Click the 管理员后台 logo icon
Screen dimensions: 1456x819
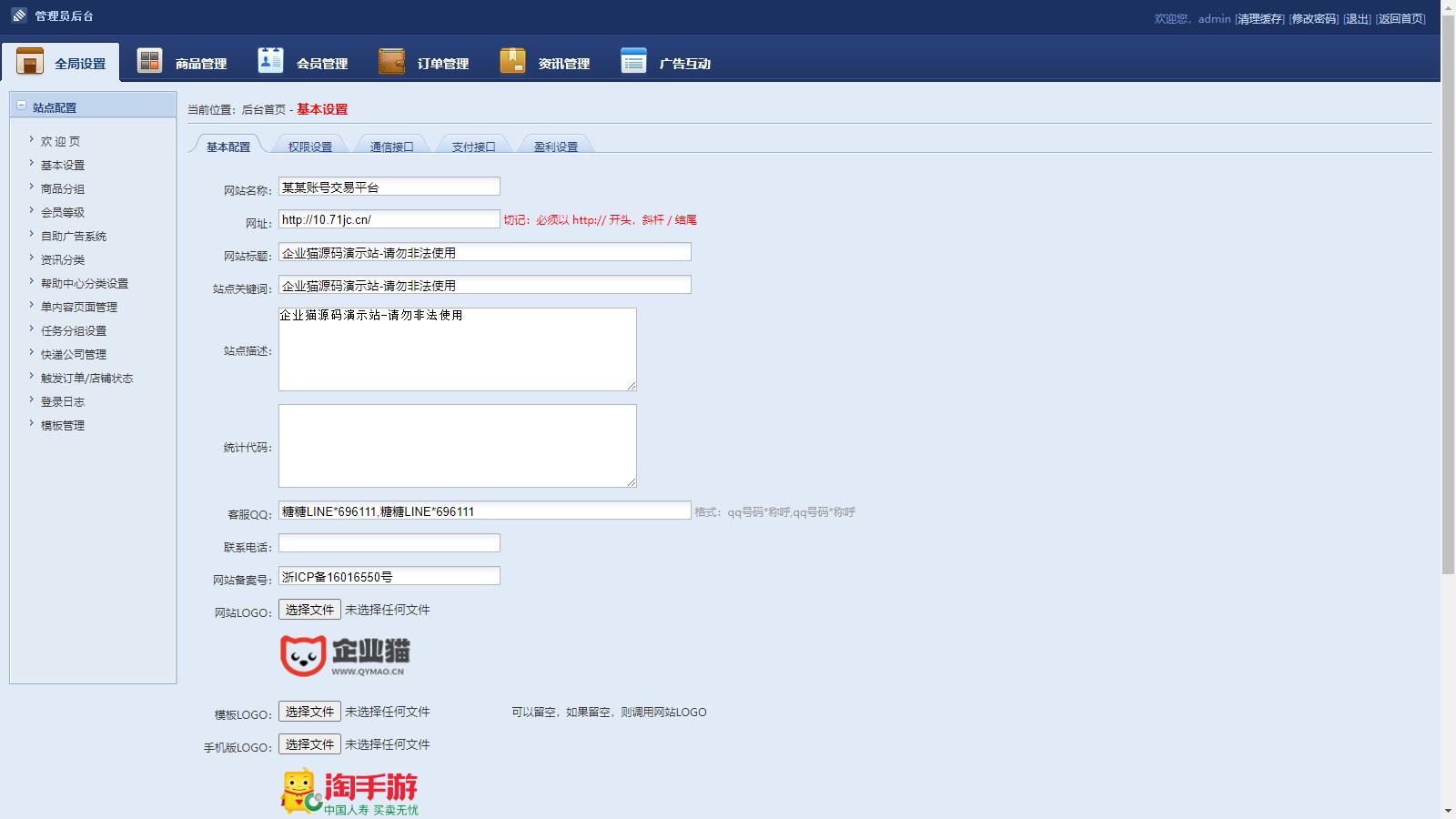coord(17,15)
